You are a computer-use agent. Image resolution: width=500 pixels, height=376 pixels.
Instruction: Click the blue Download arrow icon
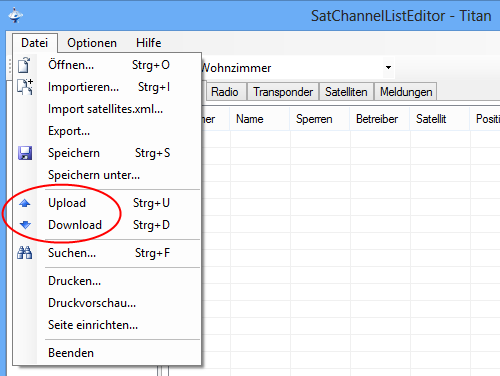(x=25, y=225)
